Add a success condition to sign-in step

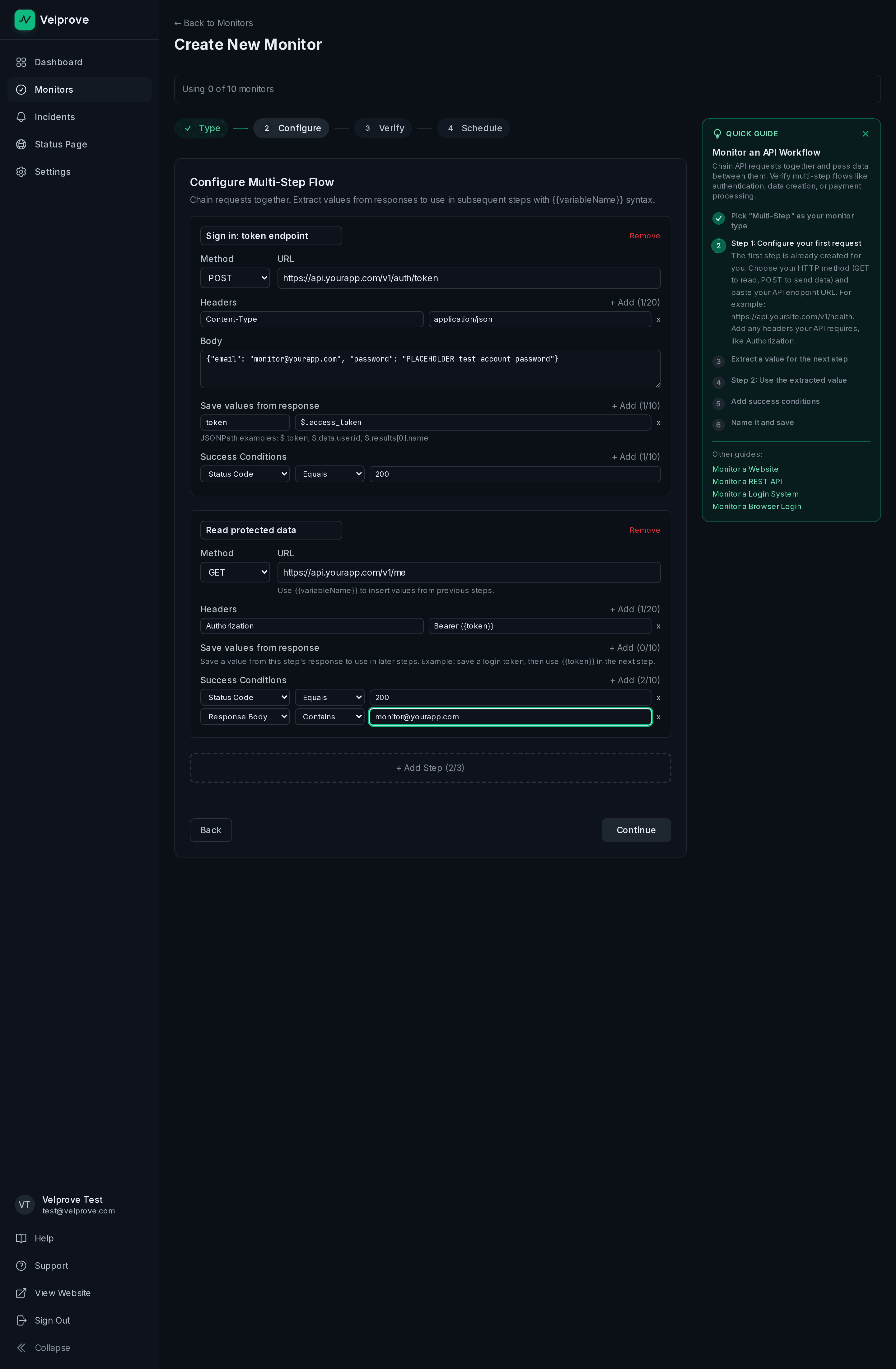pos(636,457)
